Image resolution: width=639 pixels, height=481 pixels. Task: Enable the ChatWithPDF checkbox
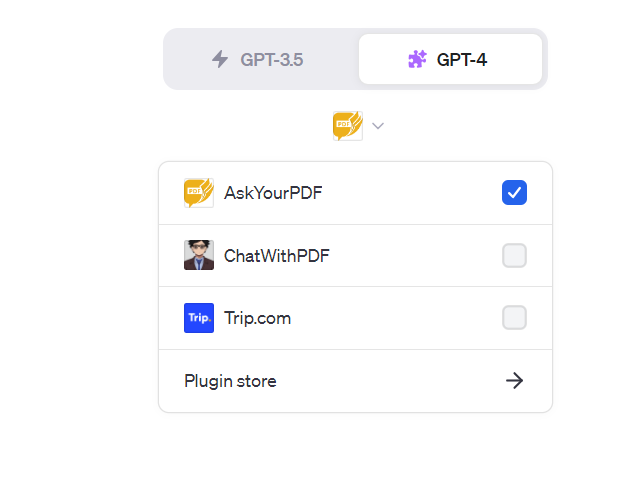[x=514, y=256]
